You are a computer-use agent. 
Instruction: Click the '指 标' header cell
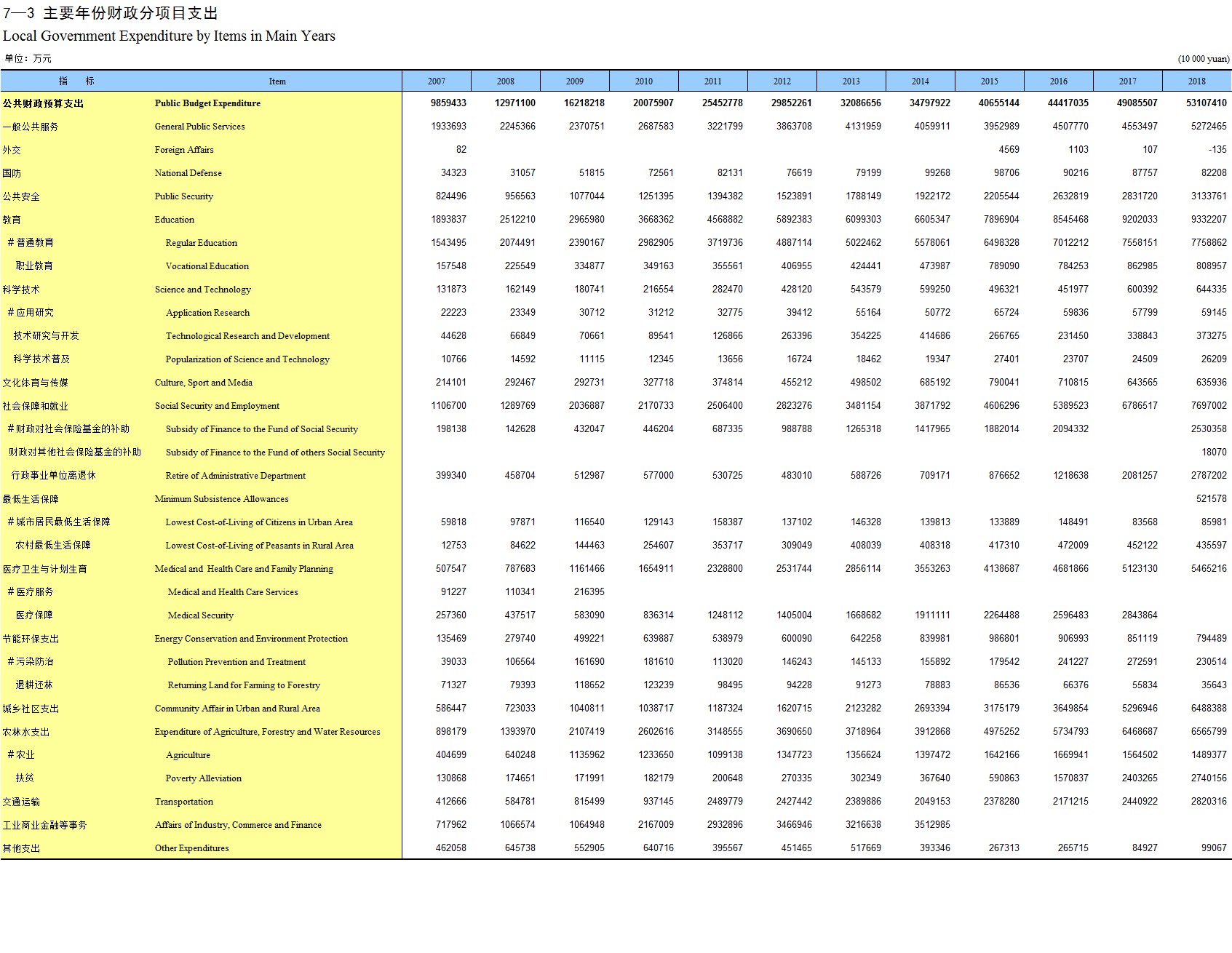click(76, 81)
